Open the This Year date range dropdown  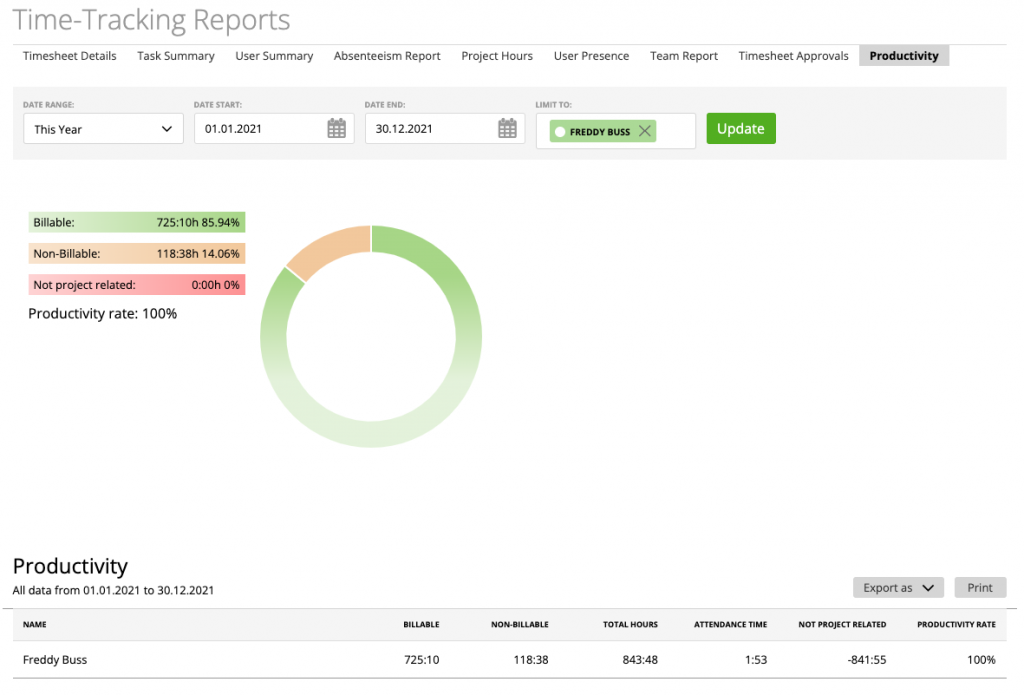click(102, 128)
